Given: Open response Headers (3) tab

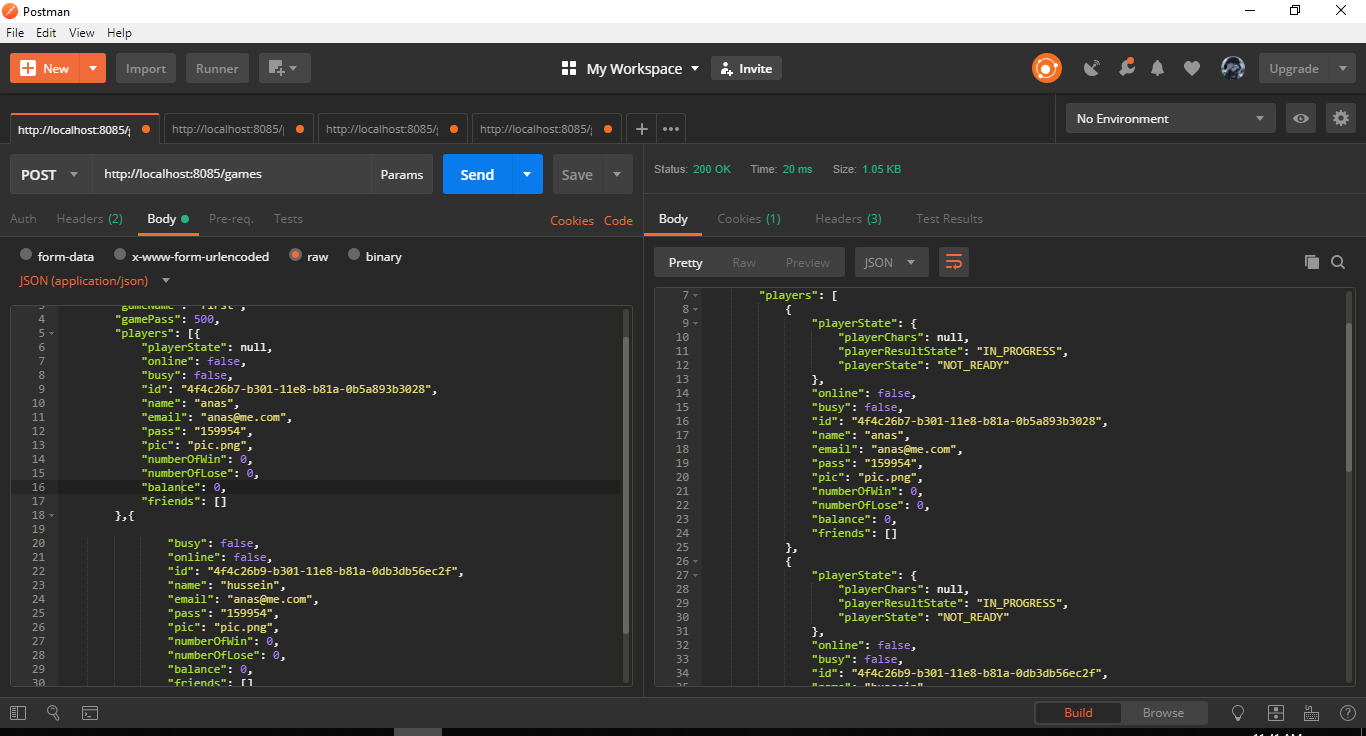Looking at the screenshot, I should point(848,218).
